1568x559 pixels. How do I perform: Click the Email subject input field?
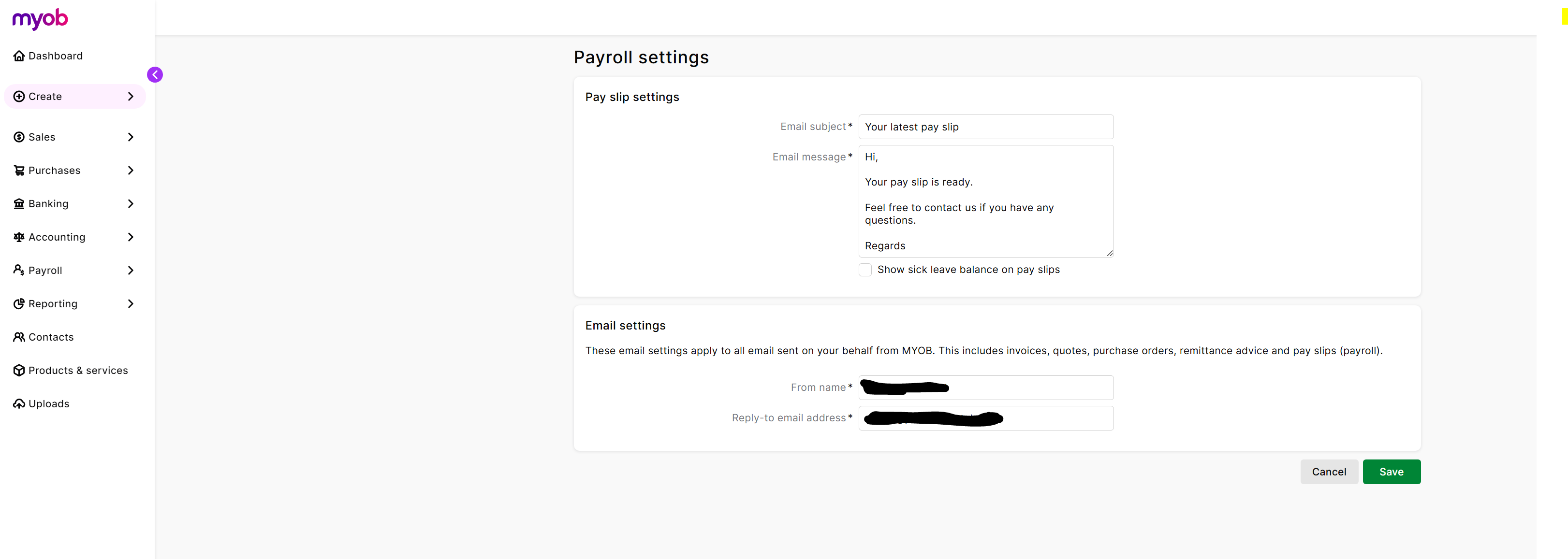985,127
